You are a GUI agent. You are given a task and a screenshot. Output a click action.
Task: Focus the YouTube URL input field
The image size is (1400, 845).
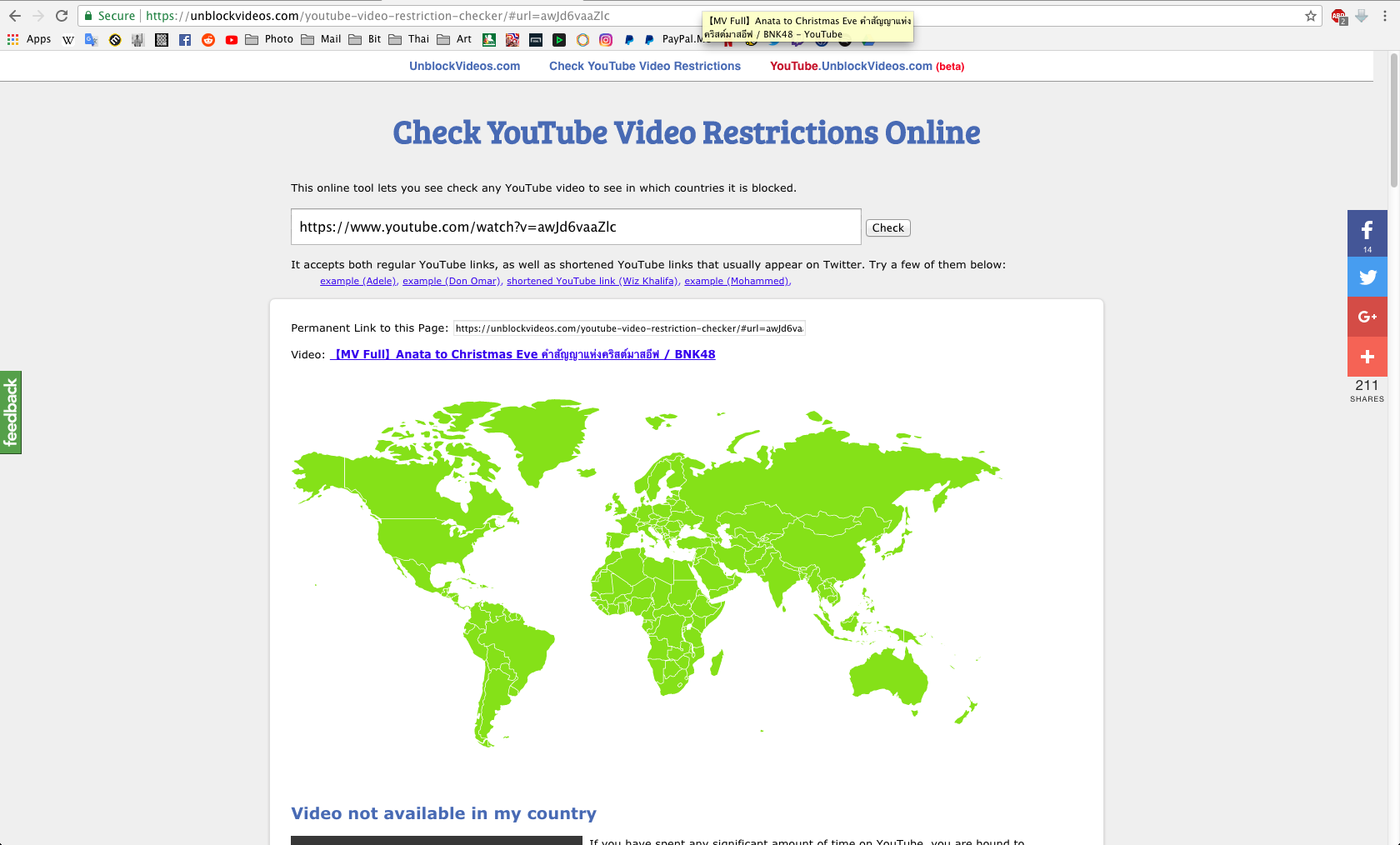click(x=576, y=227)
